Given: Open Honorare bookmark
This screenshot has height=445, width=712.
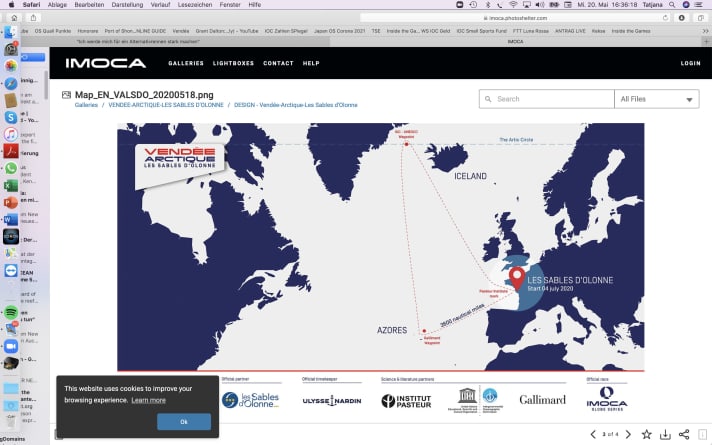Looking at the screenshot, I should [x=88, y=31].
